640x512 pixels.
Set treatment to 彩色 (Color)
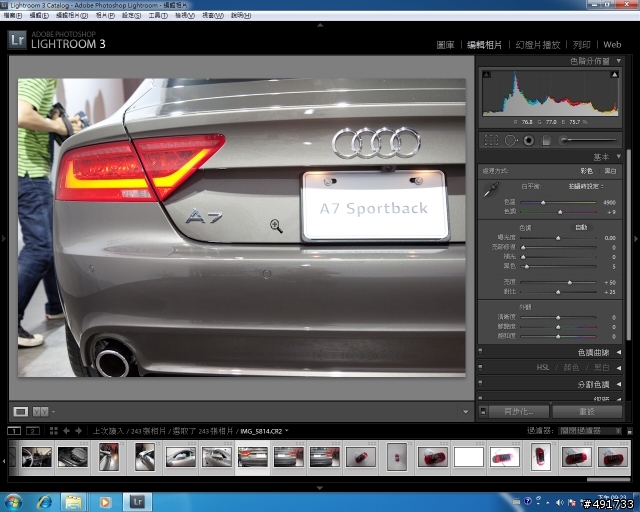(587, 171)
